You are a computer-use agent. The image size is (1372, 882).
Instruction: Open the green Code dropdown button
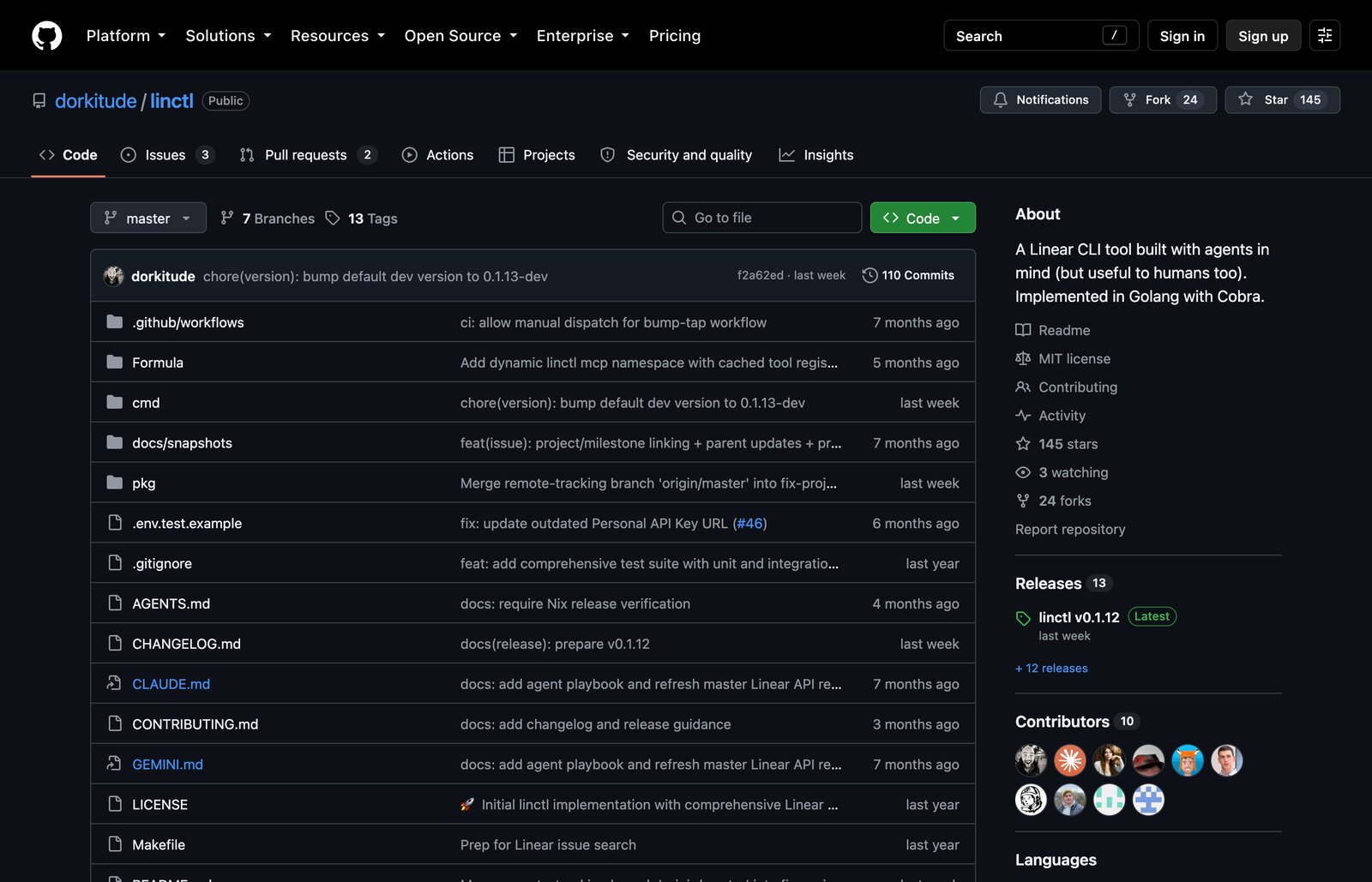[x=923, y=218]
